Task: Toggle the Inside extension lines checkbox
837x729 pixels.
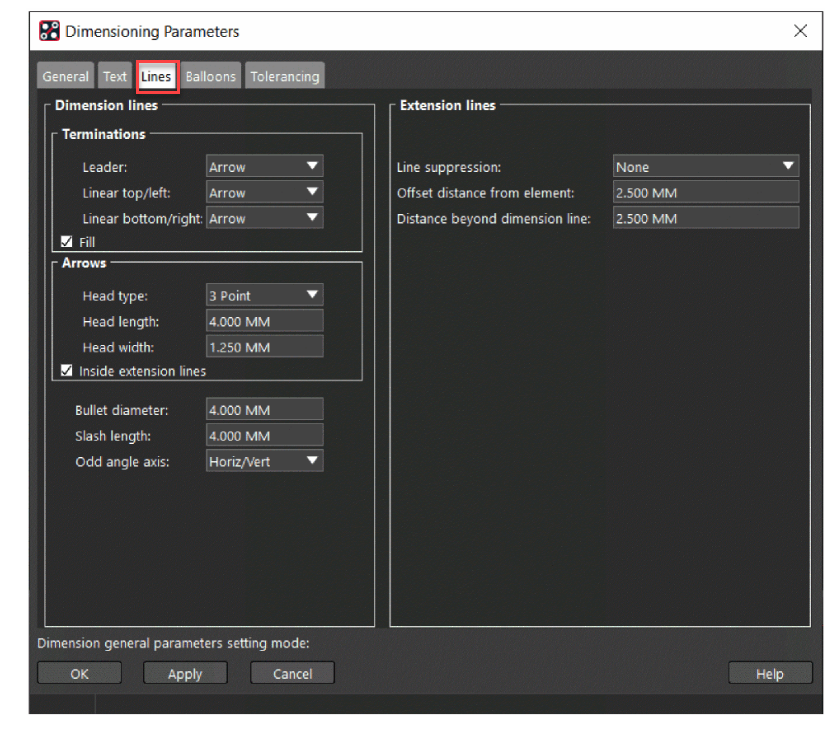Action: click(x=66, y=370)
